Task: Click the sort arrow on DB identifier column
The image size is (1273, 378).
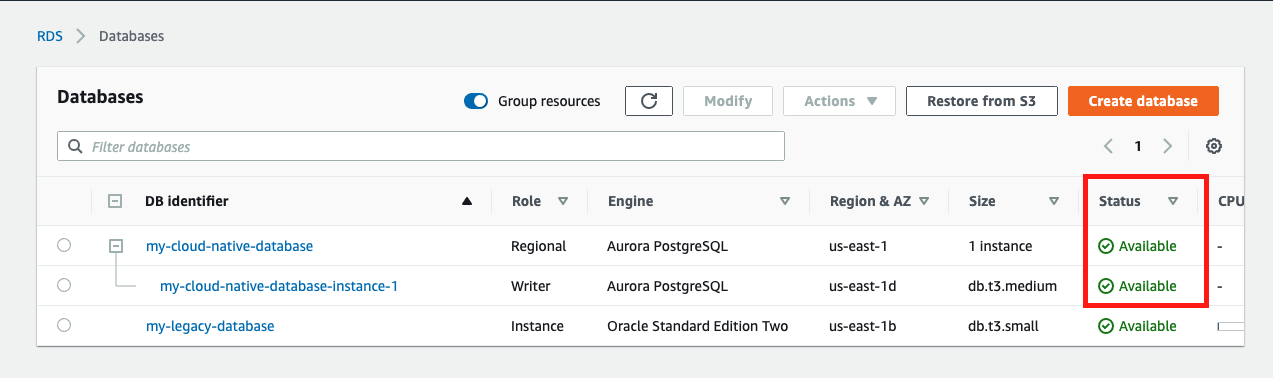Action: [x=467, y=201]
